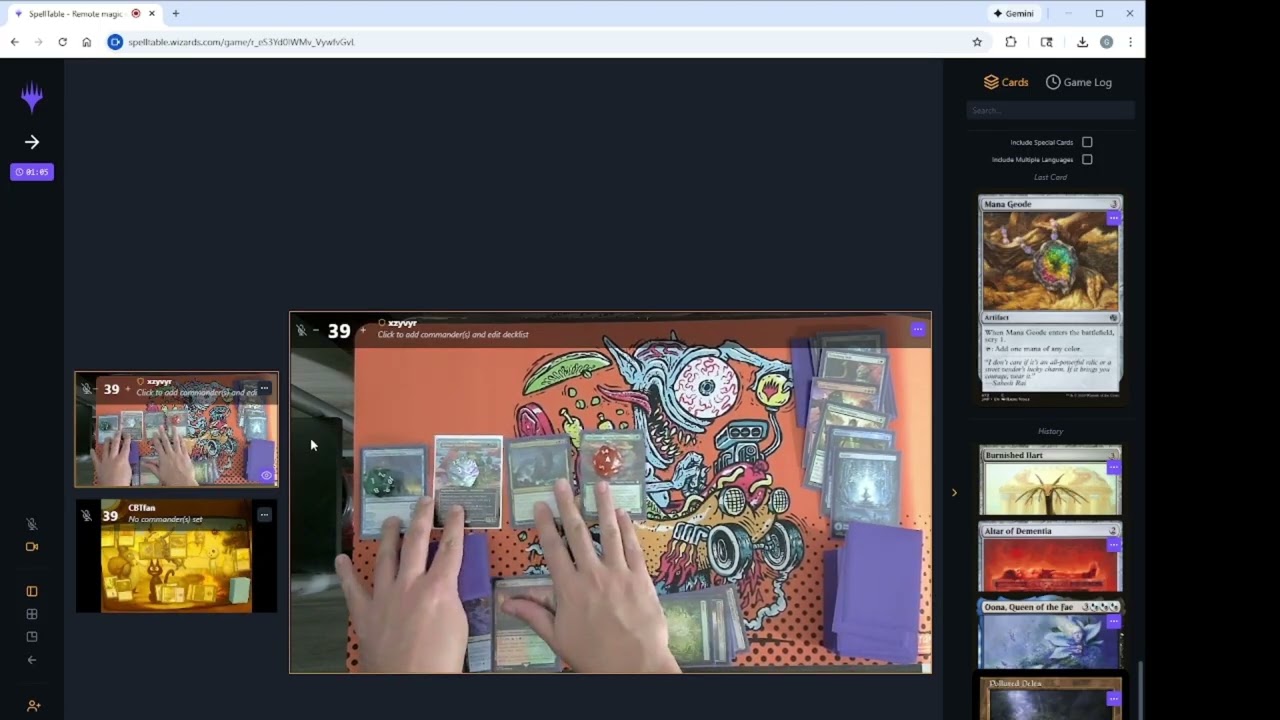Click the SpellTable Magic logo in the sidebar
The image size is (1280, 720).
pyautogui.click(x=32, y=97)
